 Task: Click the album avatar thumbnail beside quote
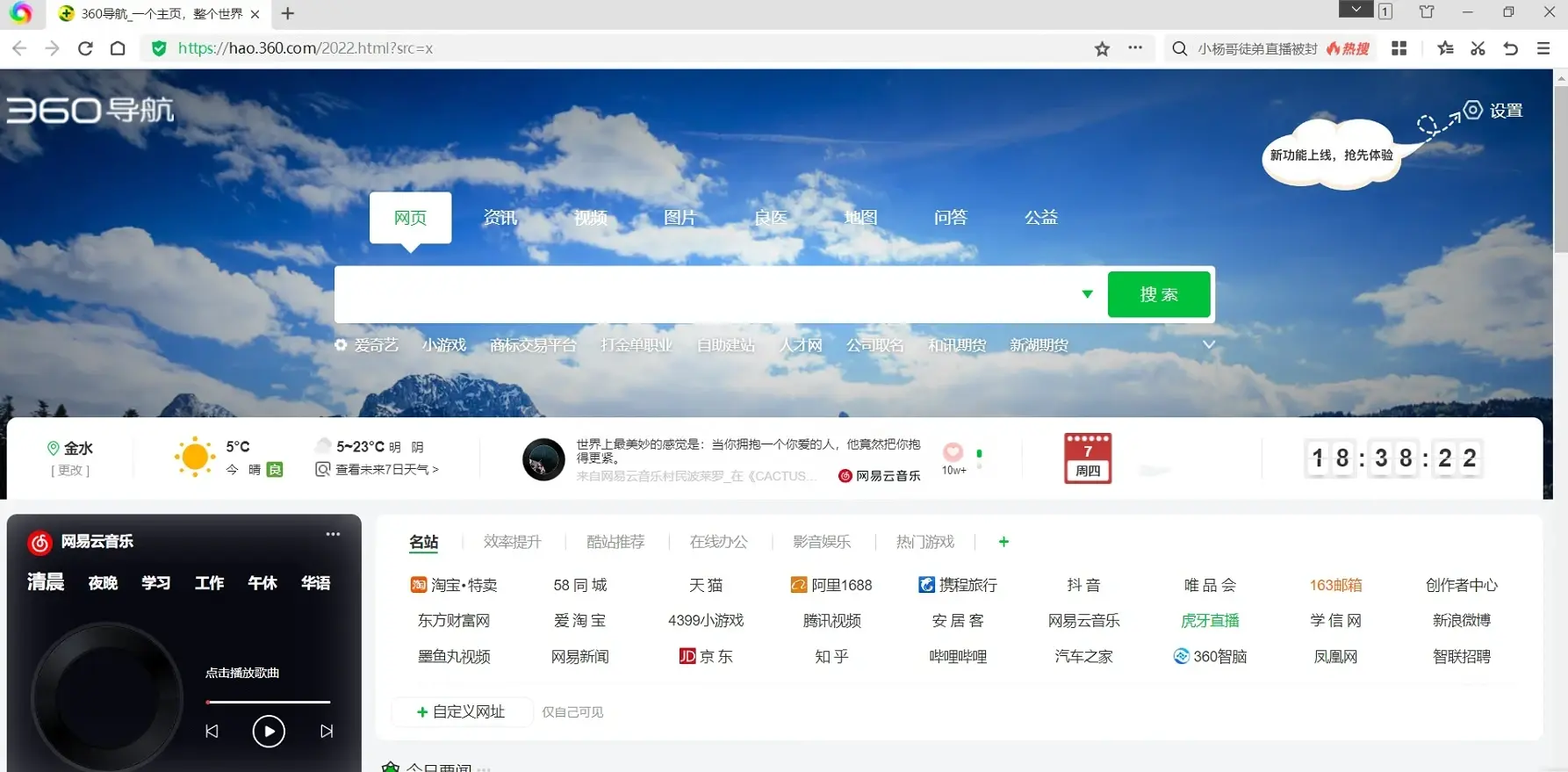543,459
